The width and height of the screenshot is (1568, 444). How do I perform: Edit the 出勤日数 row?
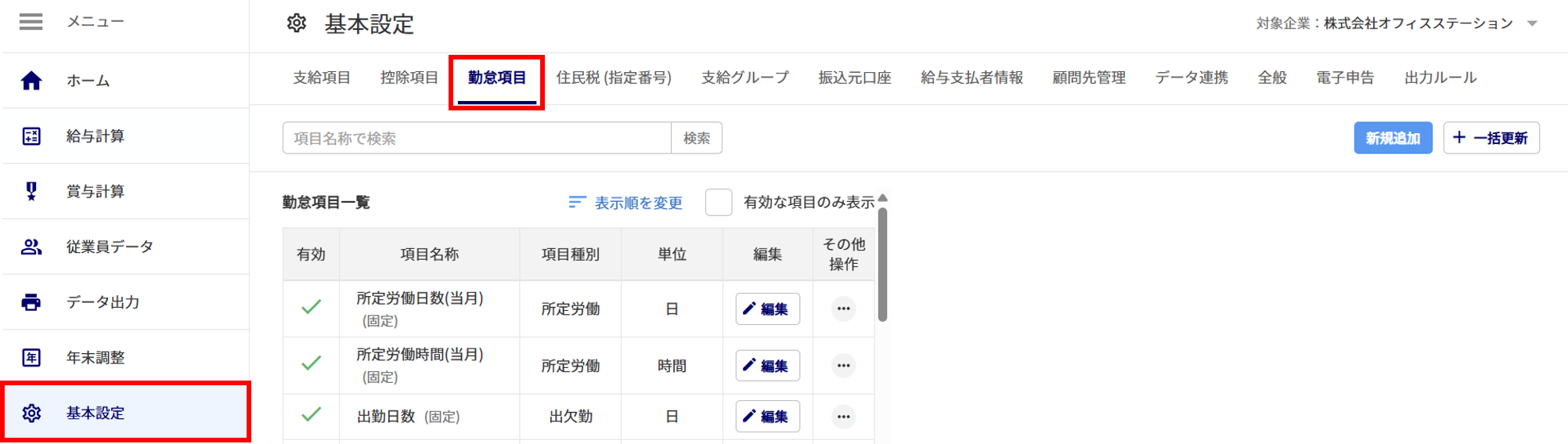point(767,417)
